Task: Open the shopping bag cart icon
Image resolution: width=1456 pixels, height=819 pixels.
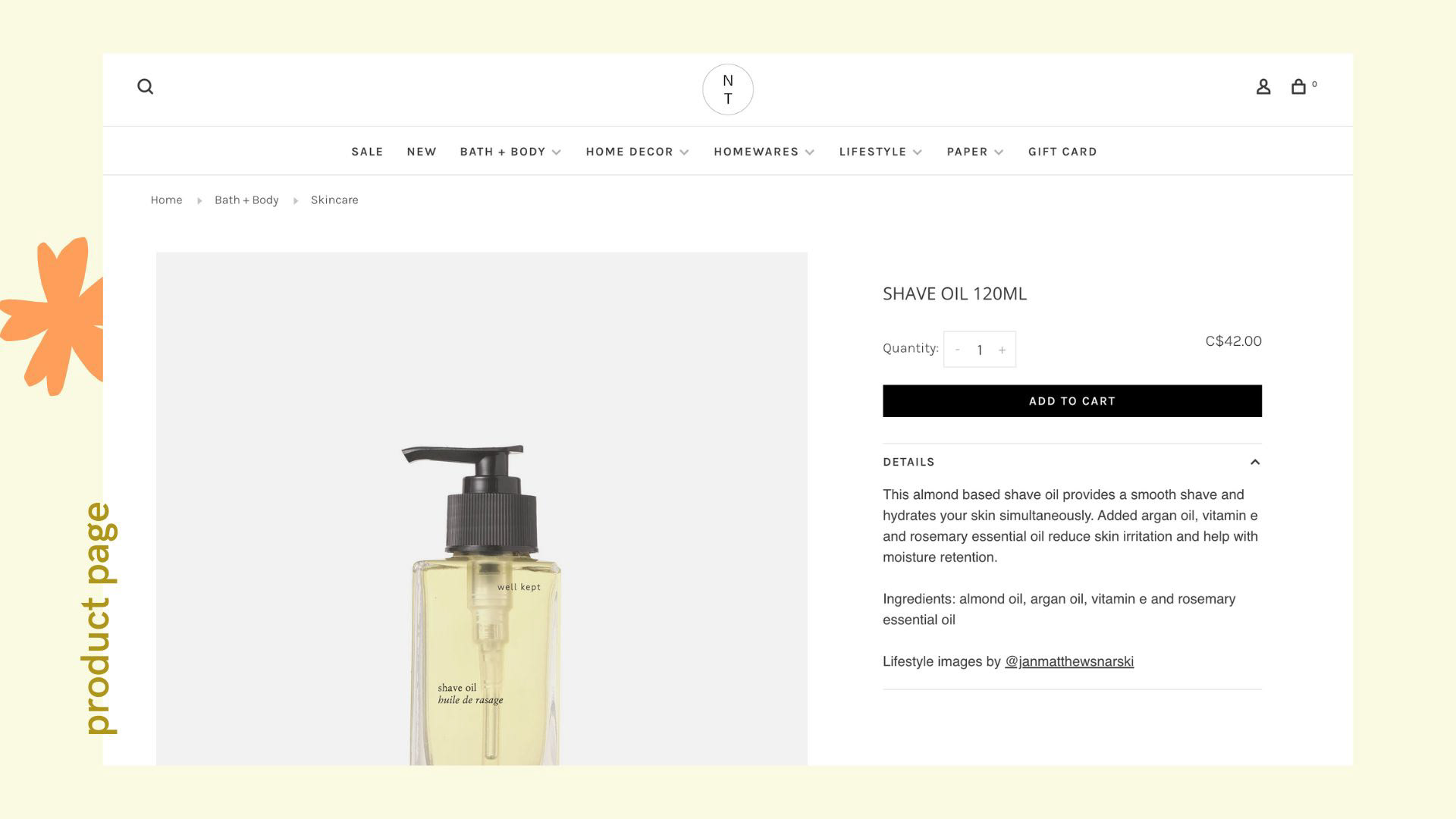Action: tap(1299, 86)
